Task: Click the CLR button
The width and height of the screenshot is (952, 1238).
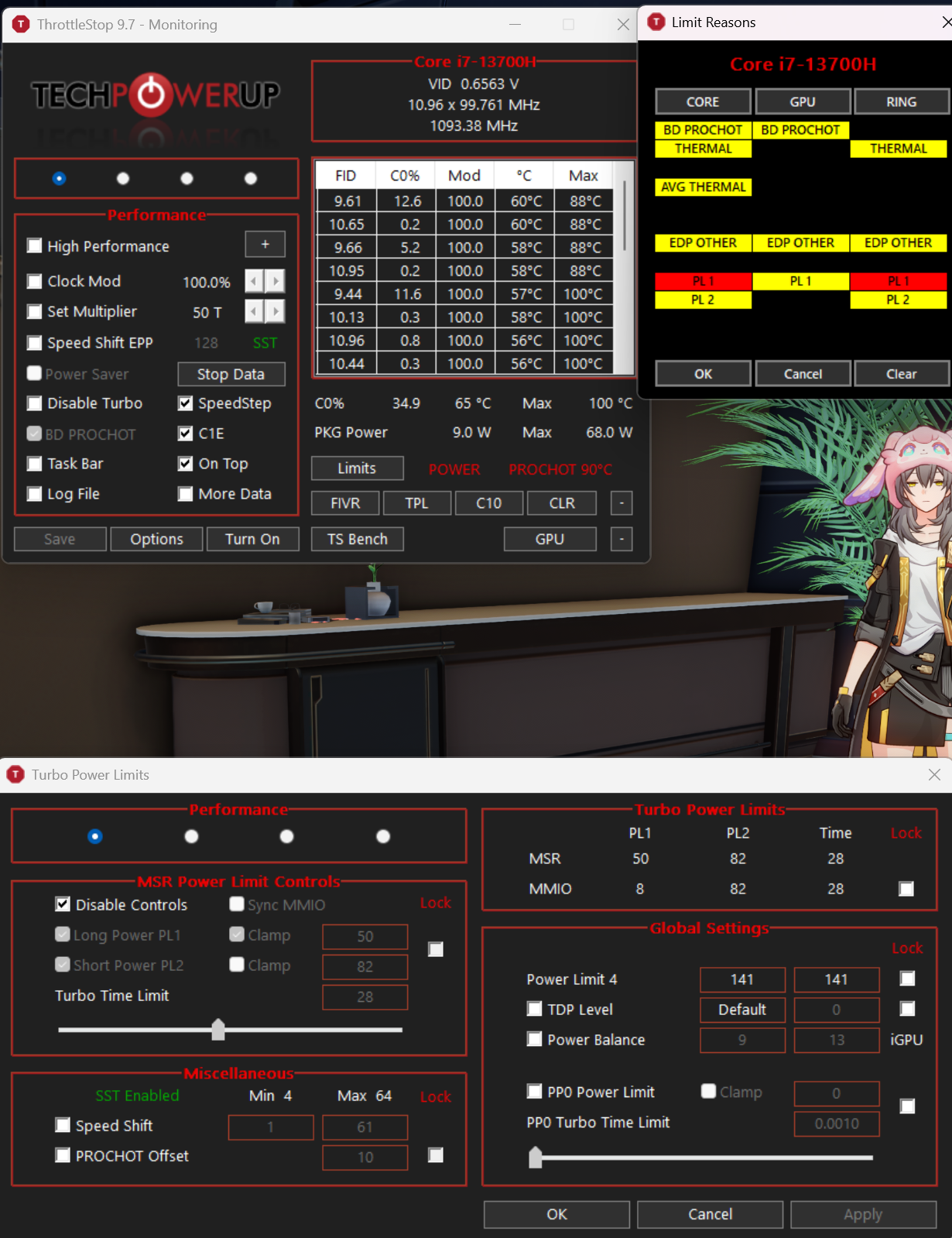Action: (562, 503)
